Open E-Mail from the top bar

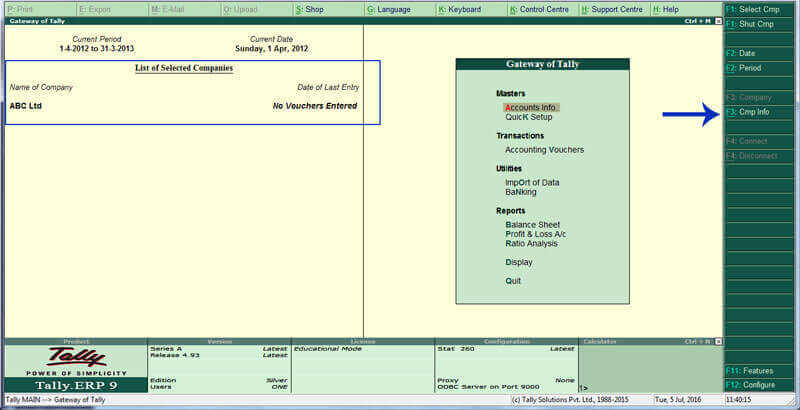coord(185,9)
